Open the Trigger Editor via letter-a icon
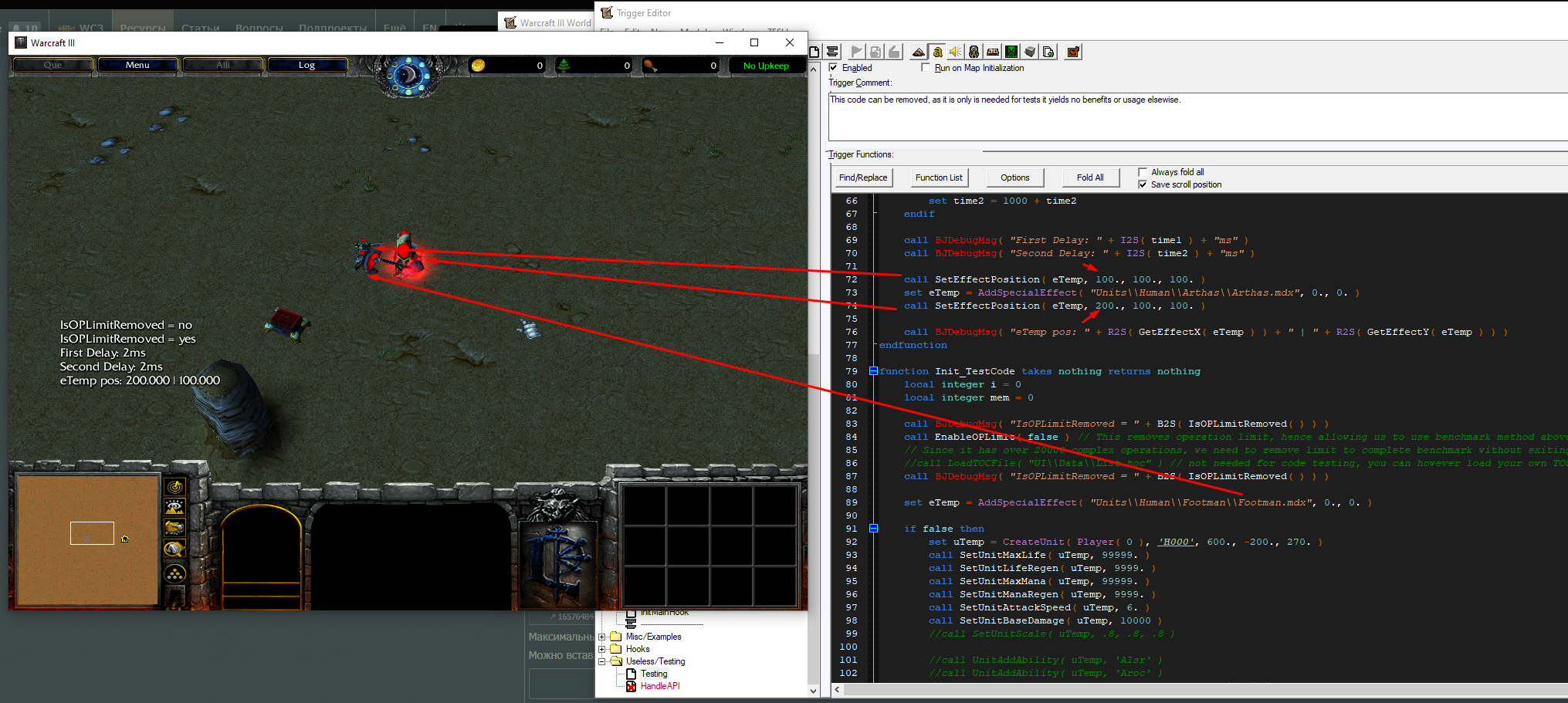 tap(937, 52)
